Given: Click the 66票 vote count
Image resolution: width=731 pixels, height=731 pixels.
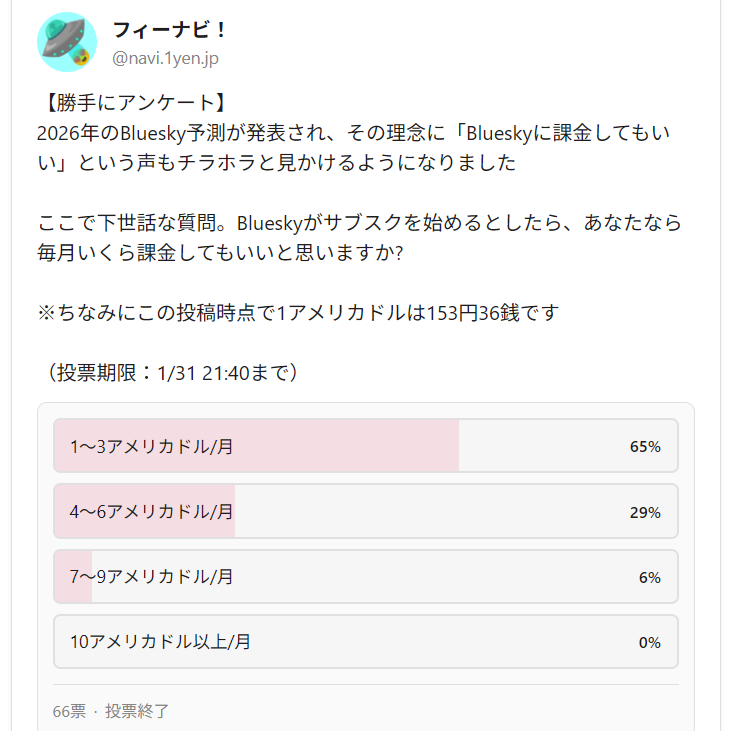Looking at the screenshot, I should click(x=69, y=711).
